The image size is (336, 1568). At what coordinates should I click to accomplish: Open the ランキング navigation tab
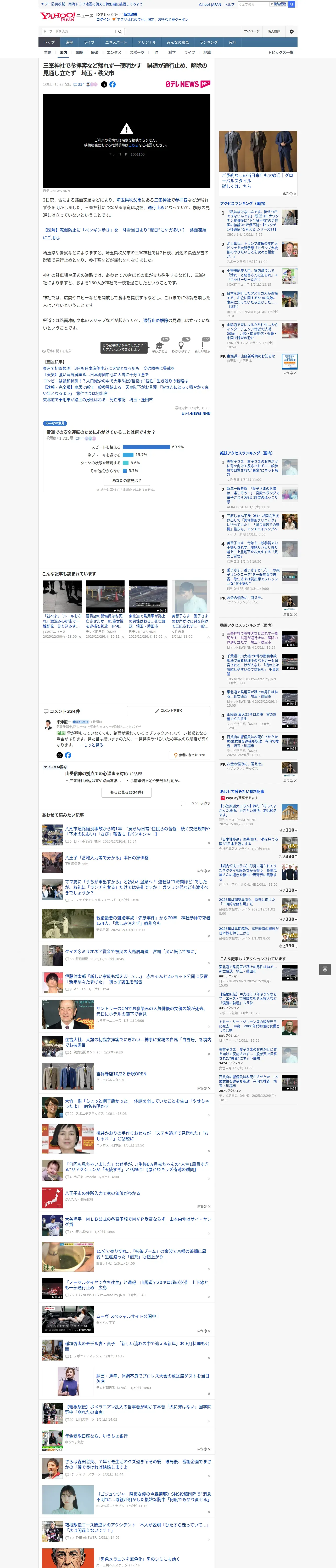click(x=209, y=42)
